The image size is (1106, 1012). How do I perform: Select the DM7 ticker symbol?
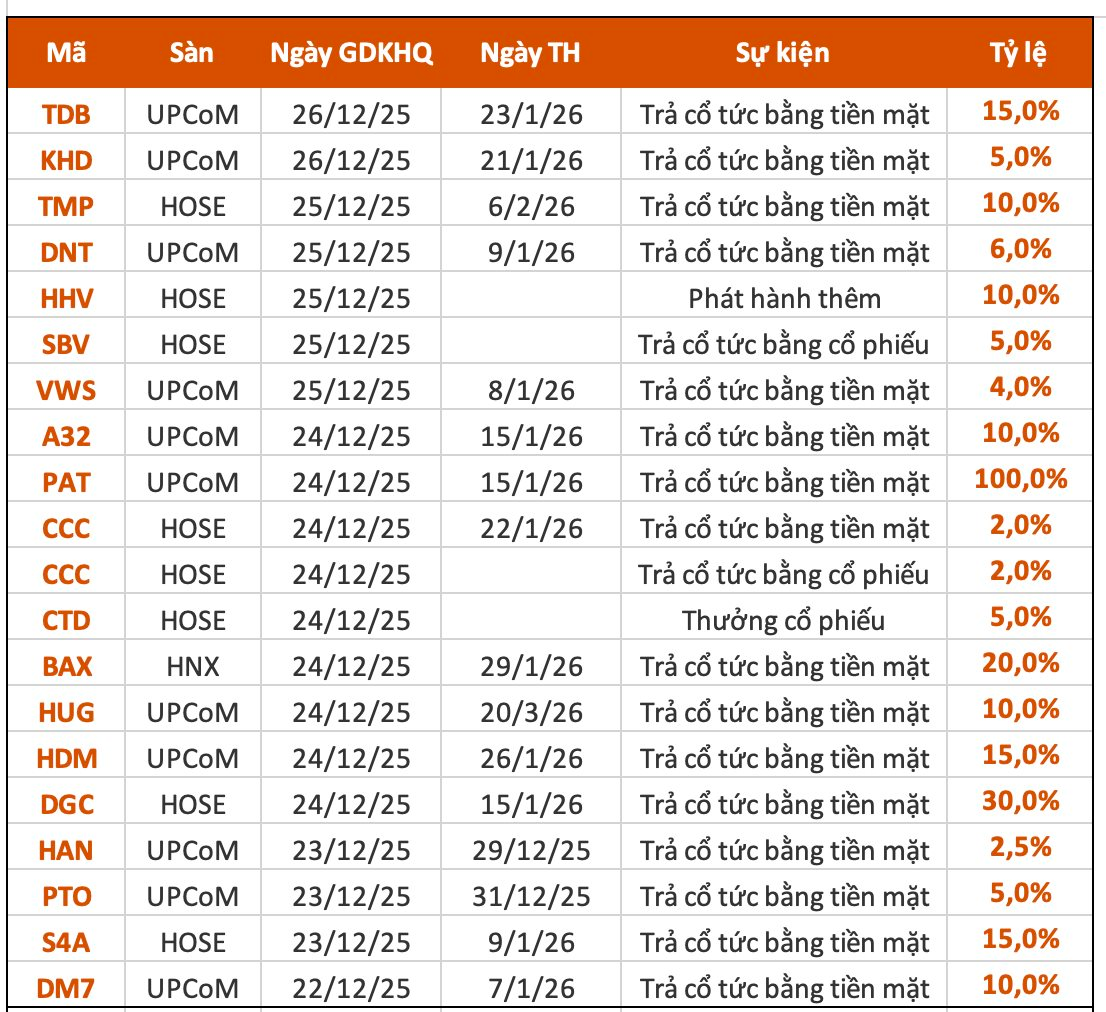tap(66, 989)
